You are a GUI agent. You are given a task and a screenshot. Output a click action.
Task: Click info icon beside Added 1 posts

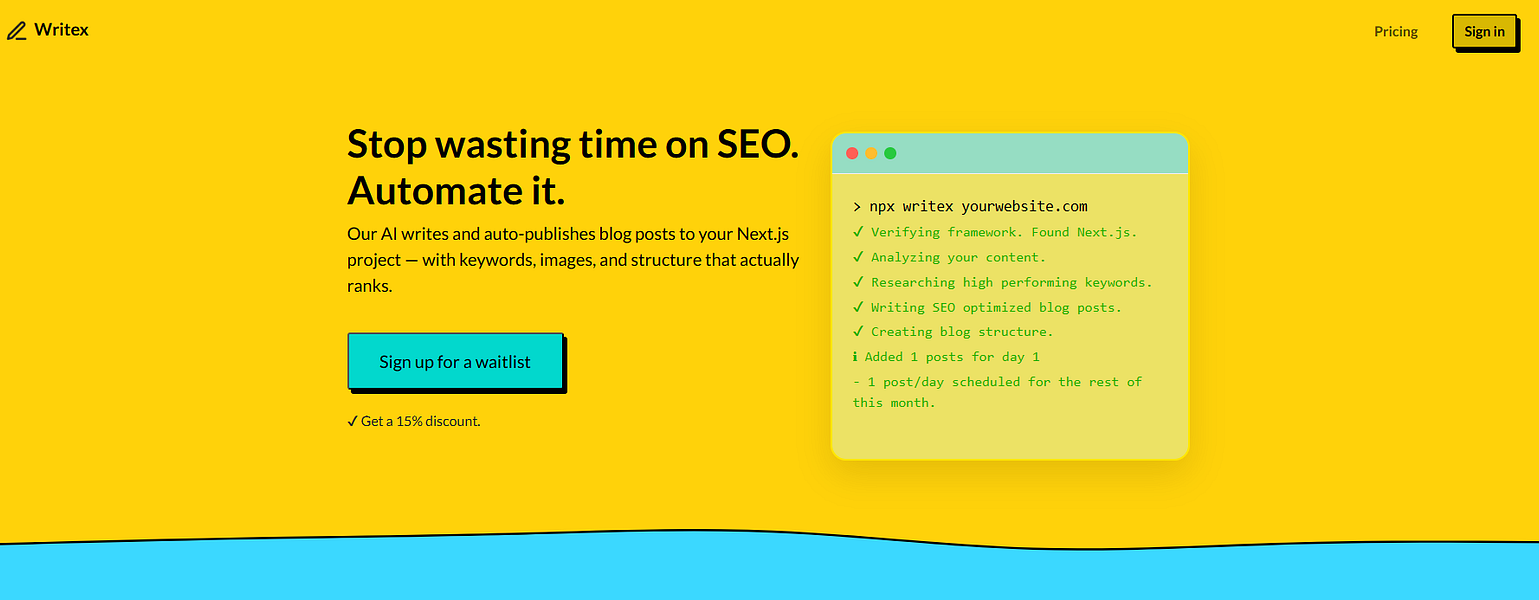click(856, 356)
